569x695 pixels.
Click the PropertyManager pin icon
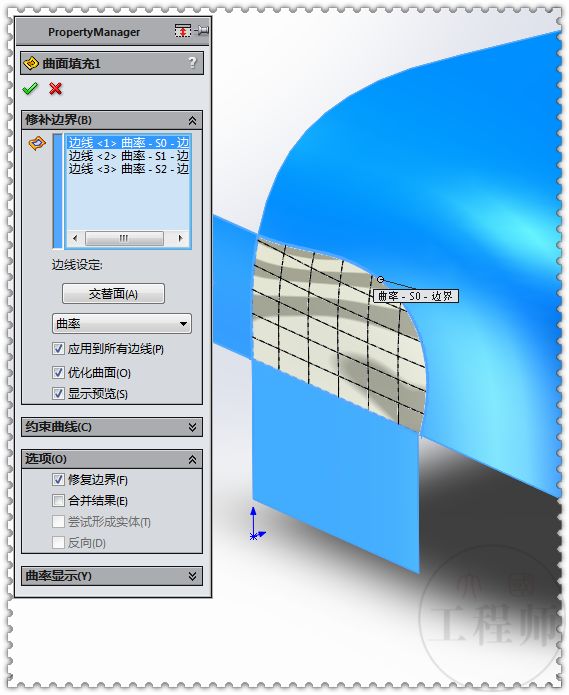[202, 31]
